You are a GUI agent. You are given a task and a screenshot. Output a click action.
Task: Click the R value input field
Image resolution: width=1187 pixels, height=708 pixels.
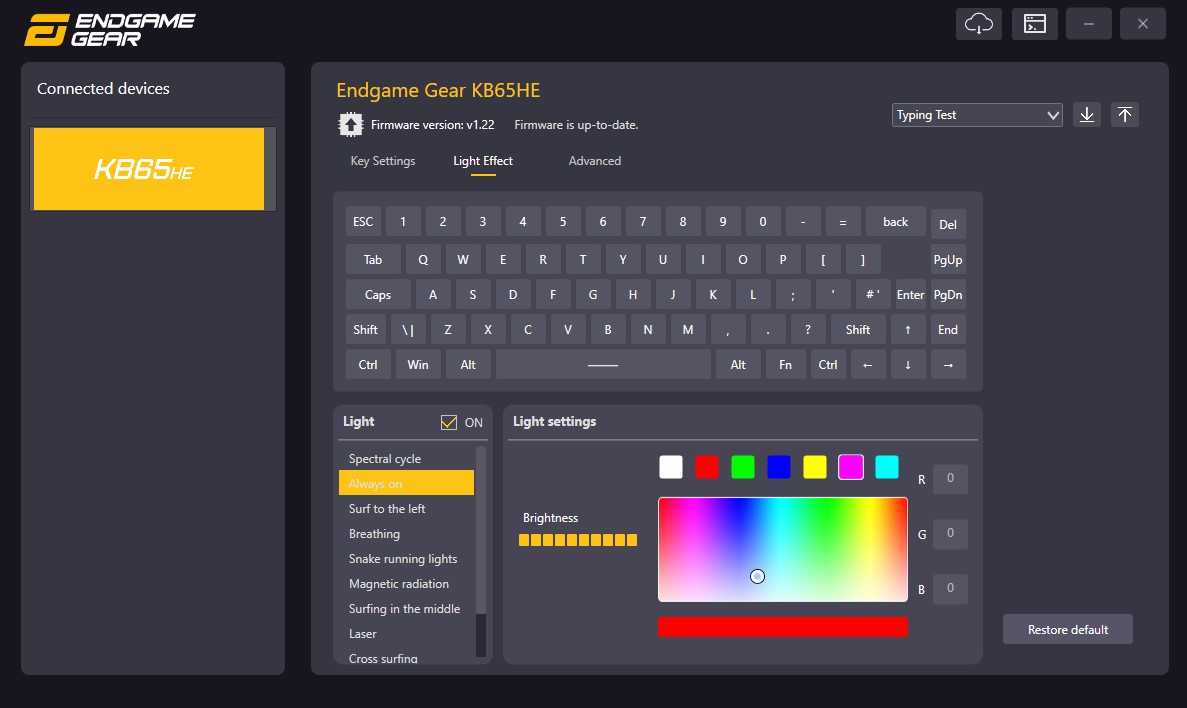pos(950,479)
